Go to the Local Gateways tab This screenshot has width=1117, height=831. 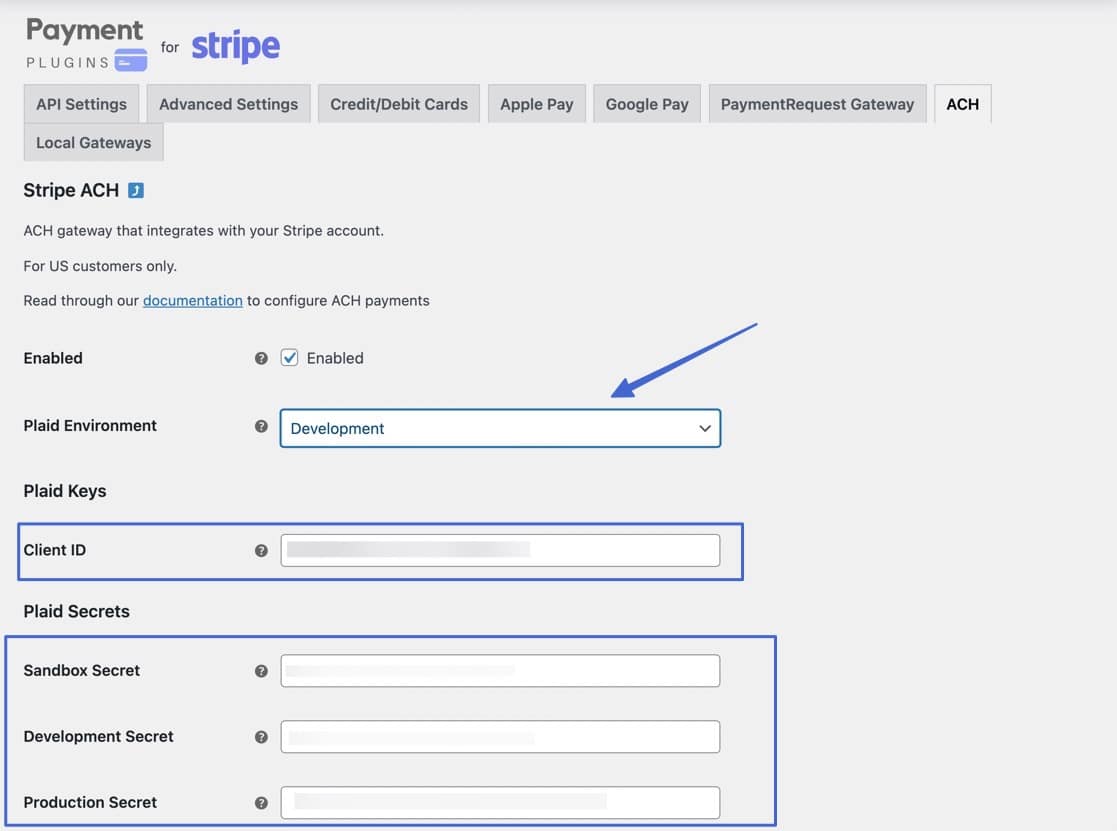pyautogui.click(x=93, y=142)
